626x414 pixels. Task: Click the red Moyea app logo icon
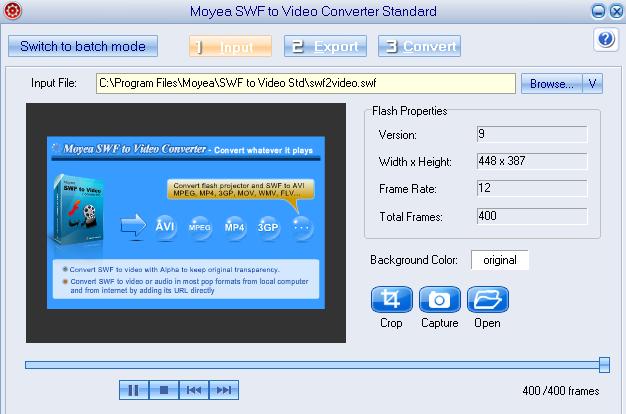coord(12,10)
